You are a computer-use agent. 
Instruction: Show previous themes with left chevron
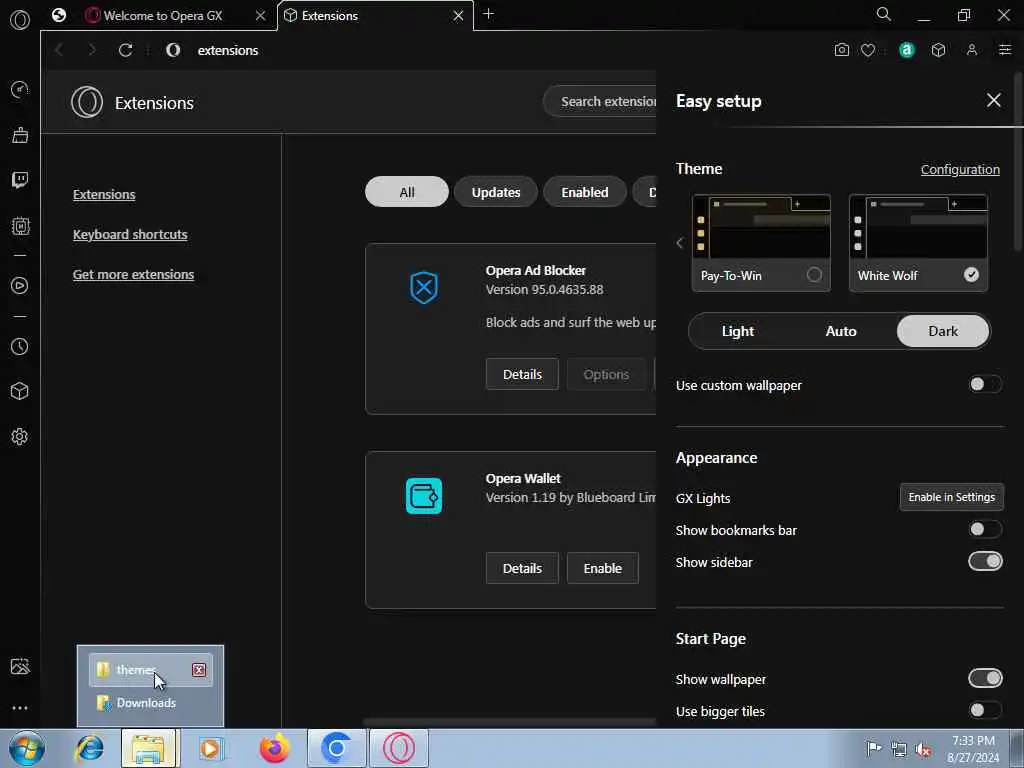click(680, 243)
